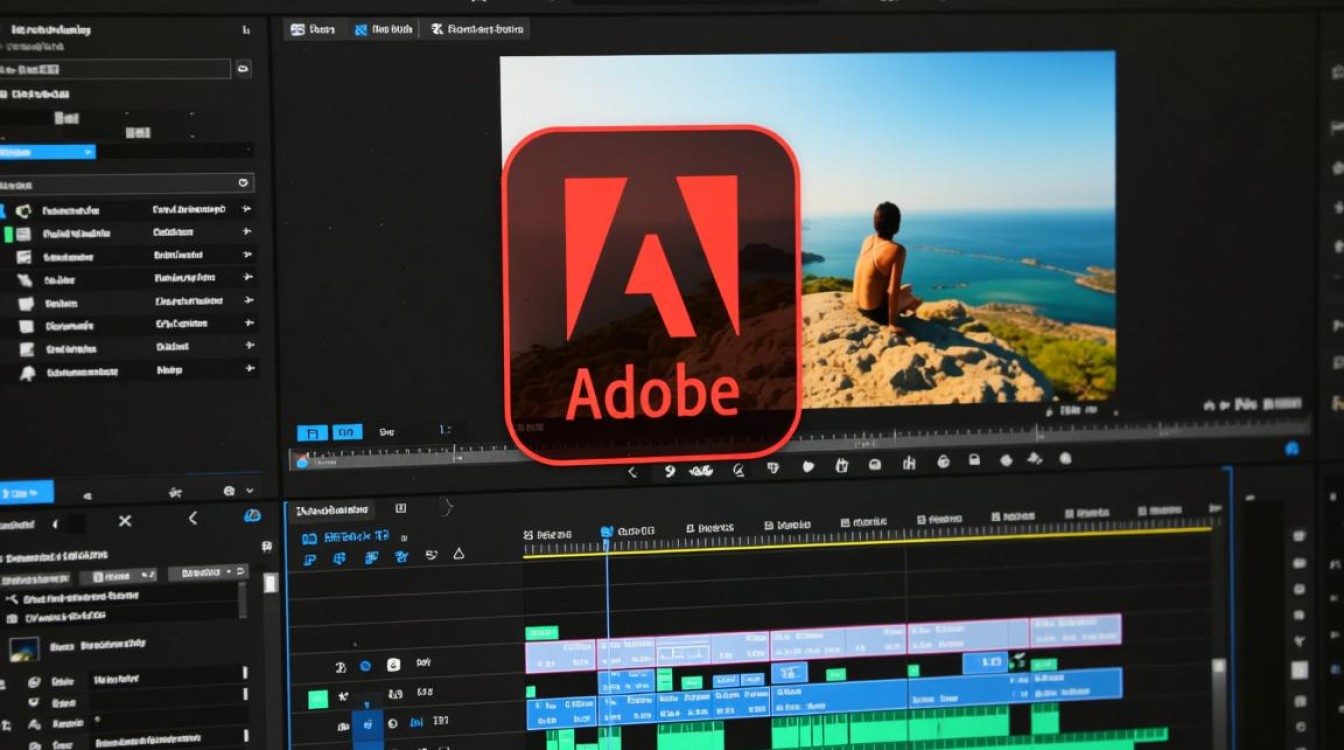Toggle the green square in the timeline track headers
The image size is (1344, 750).
point(318,699)
